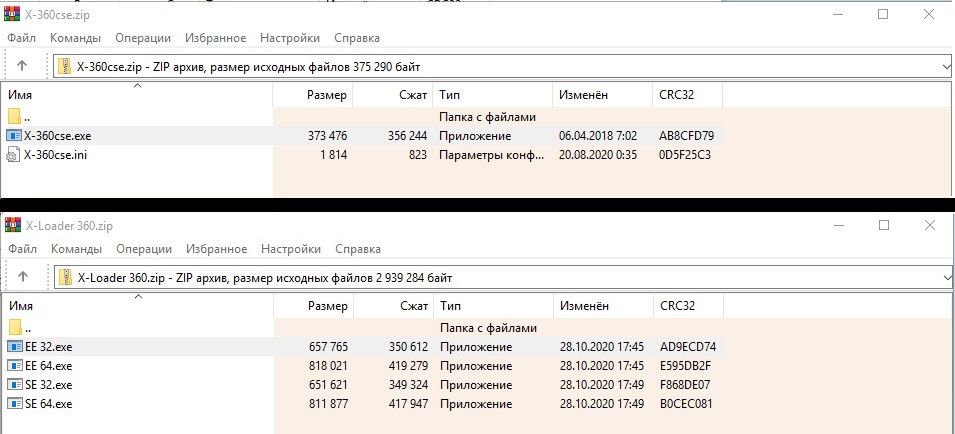The height and width of the screenshot is (434, 955).
Task: Click CRC32 value E595DB2F
Action: (x=686, y=366)
